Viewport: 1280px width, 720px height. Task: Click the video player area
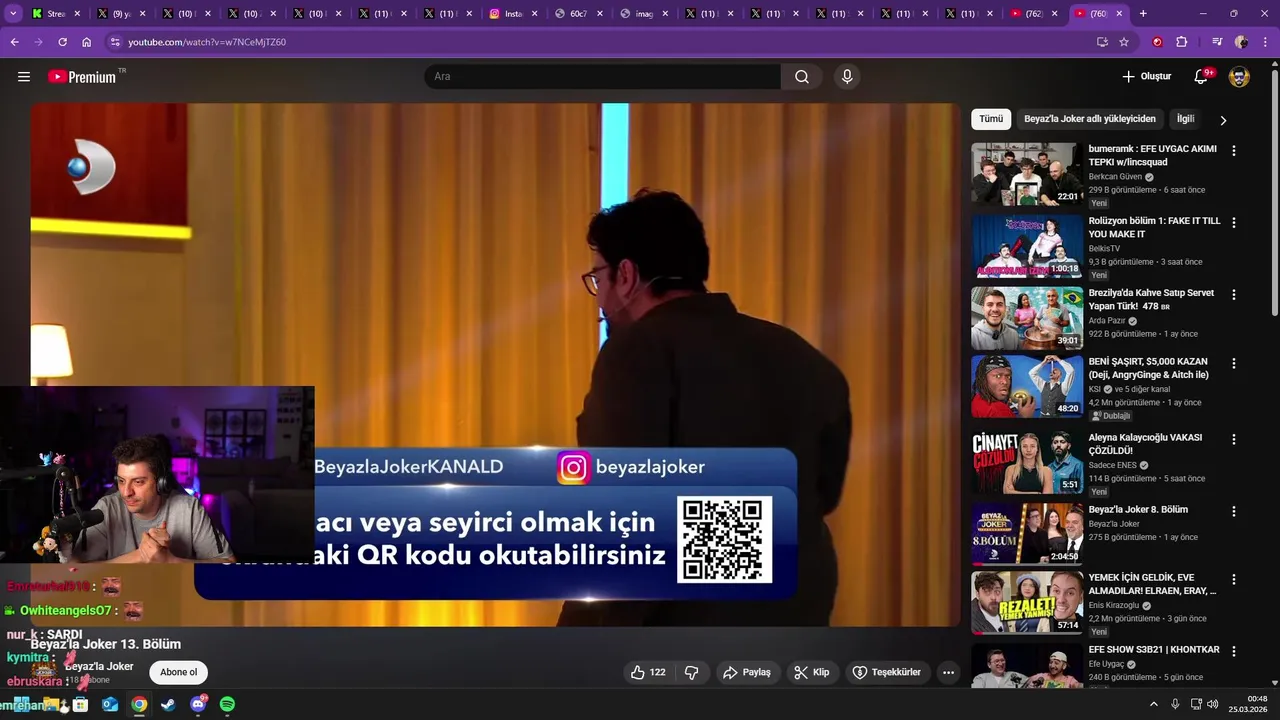(x=495, y=364)
